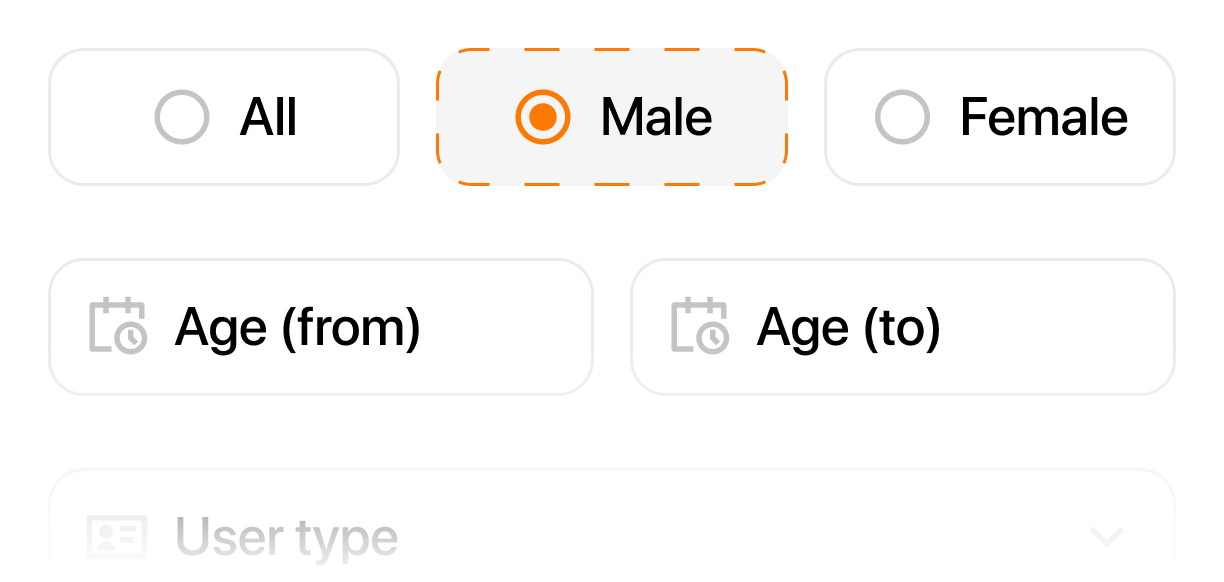
Task: Choose the dashed-outline Male option card
Action: pos(612,117)
